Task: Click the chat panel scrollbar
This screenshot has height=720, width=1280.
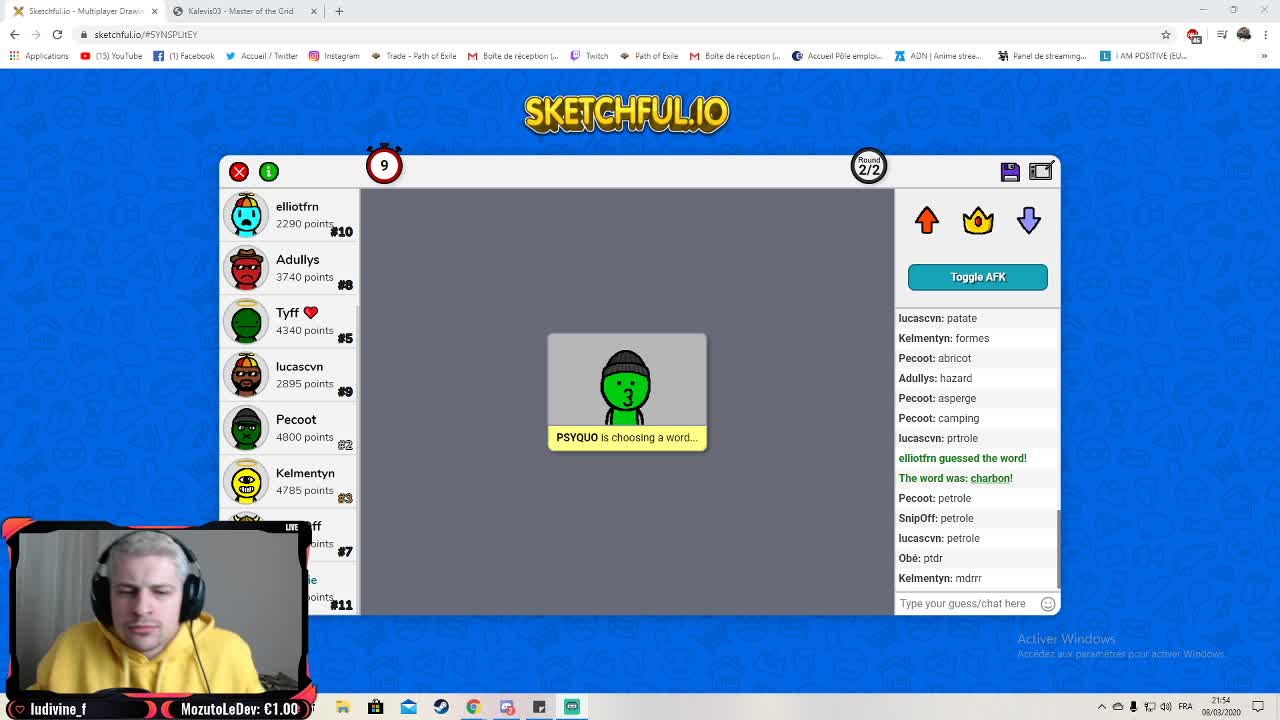Action: coord(1057,548)
